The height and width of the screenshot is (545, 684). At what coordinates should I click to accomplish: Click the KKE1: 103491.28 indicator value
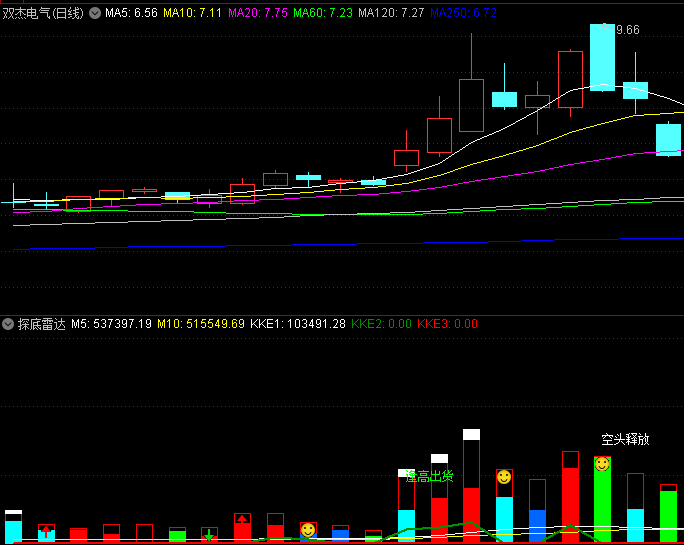click(x=298, y=324)
